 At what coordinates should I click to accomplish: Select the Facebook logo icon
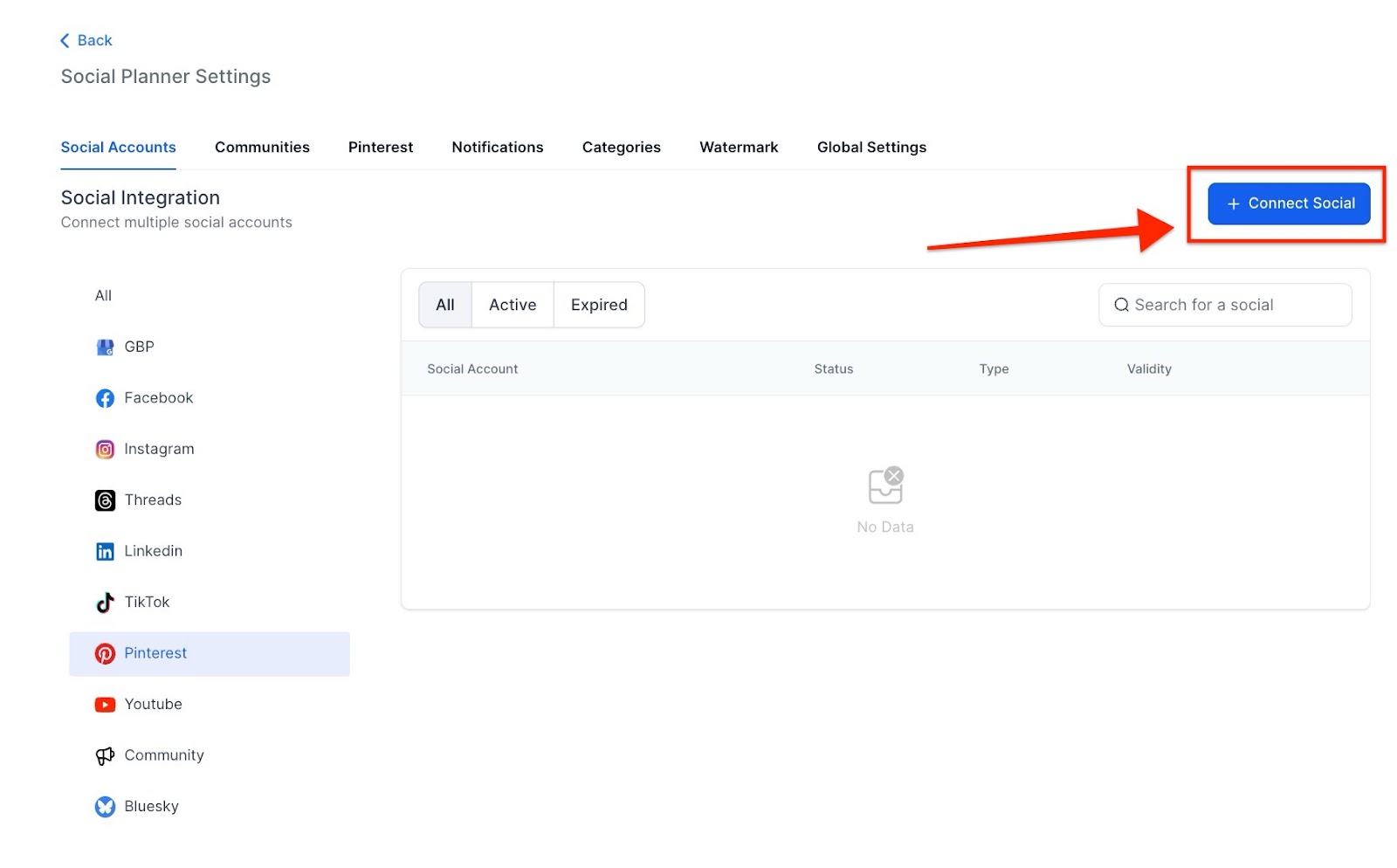[x=105, y=398]
